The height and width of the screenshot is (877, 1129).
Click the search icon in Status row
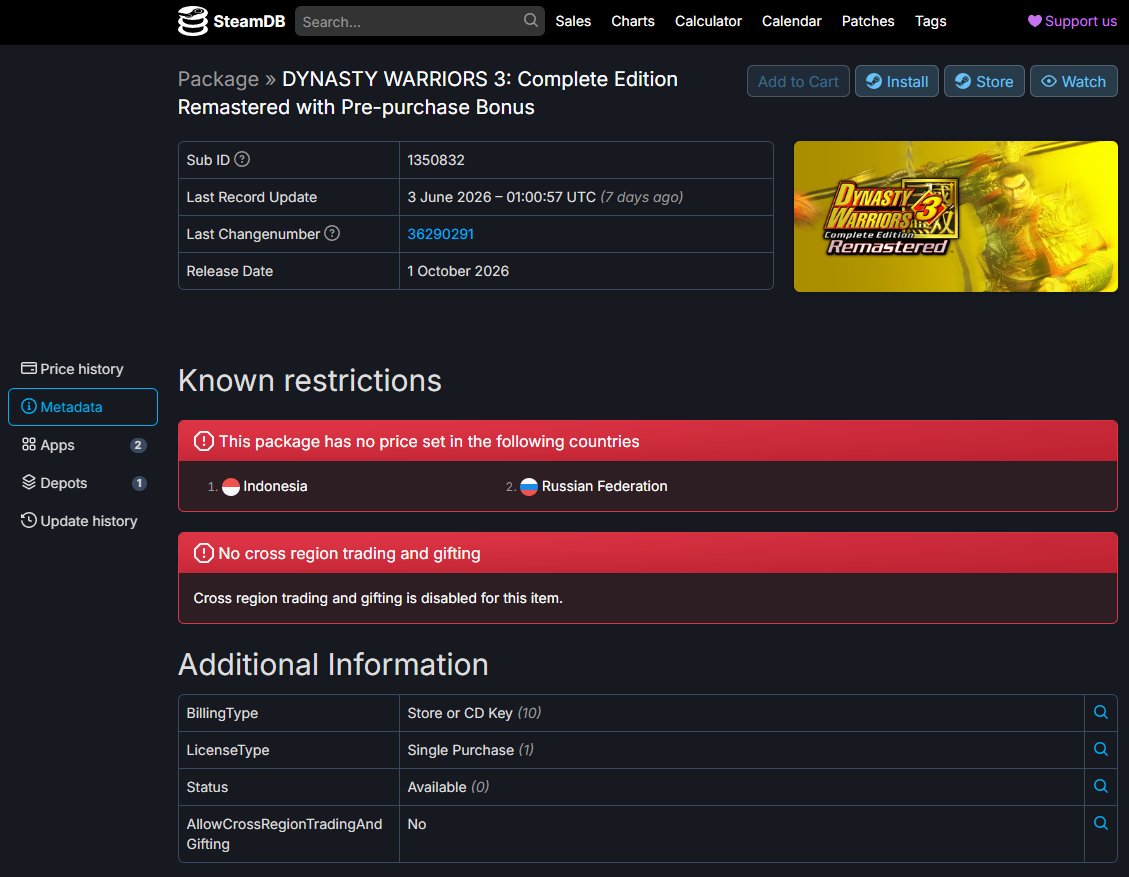1100,786
